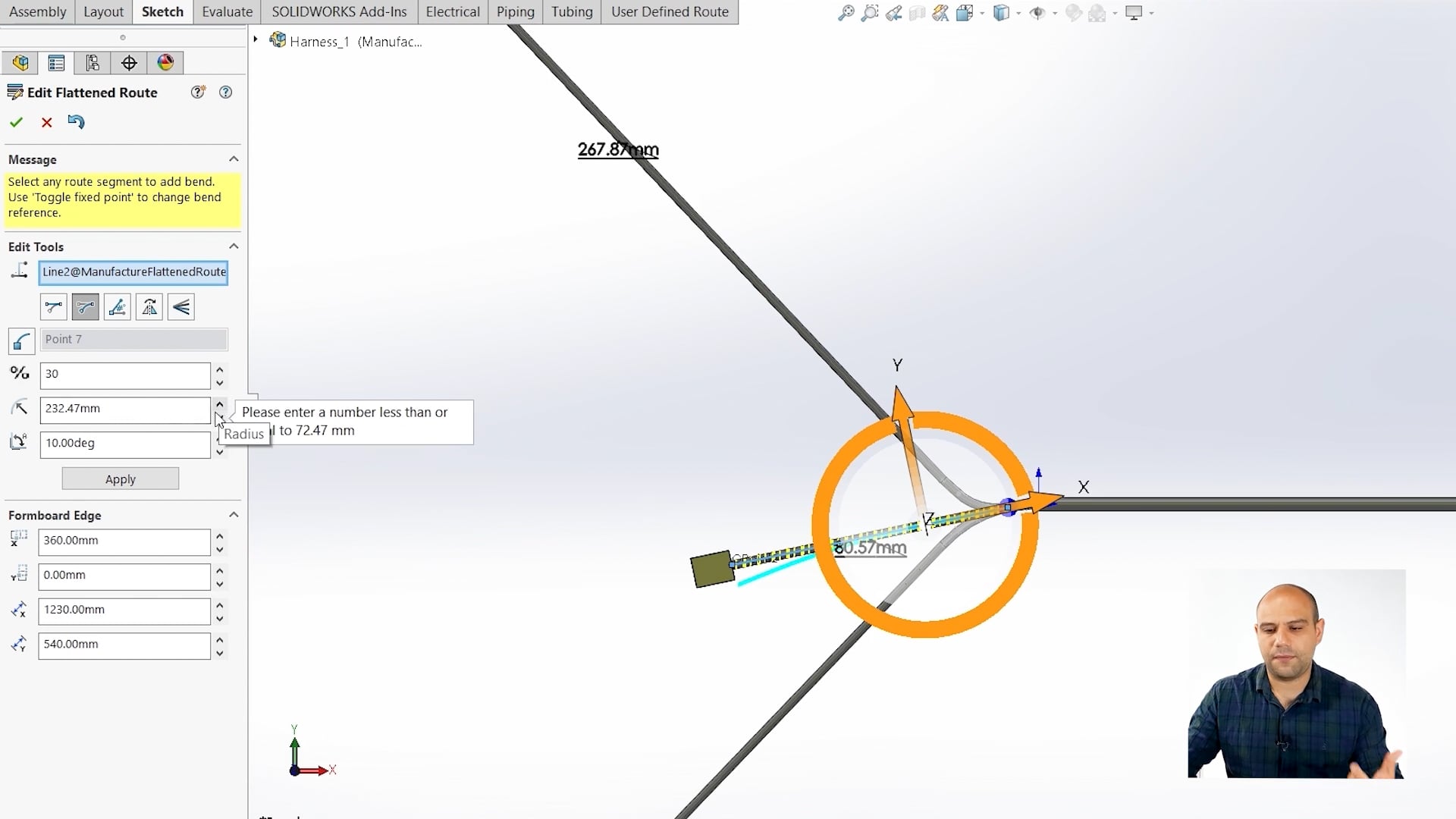The width and height of the screenshot is (1456, 819).
Task: Click the Apply button
Action: point(120,479)
